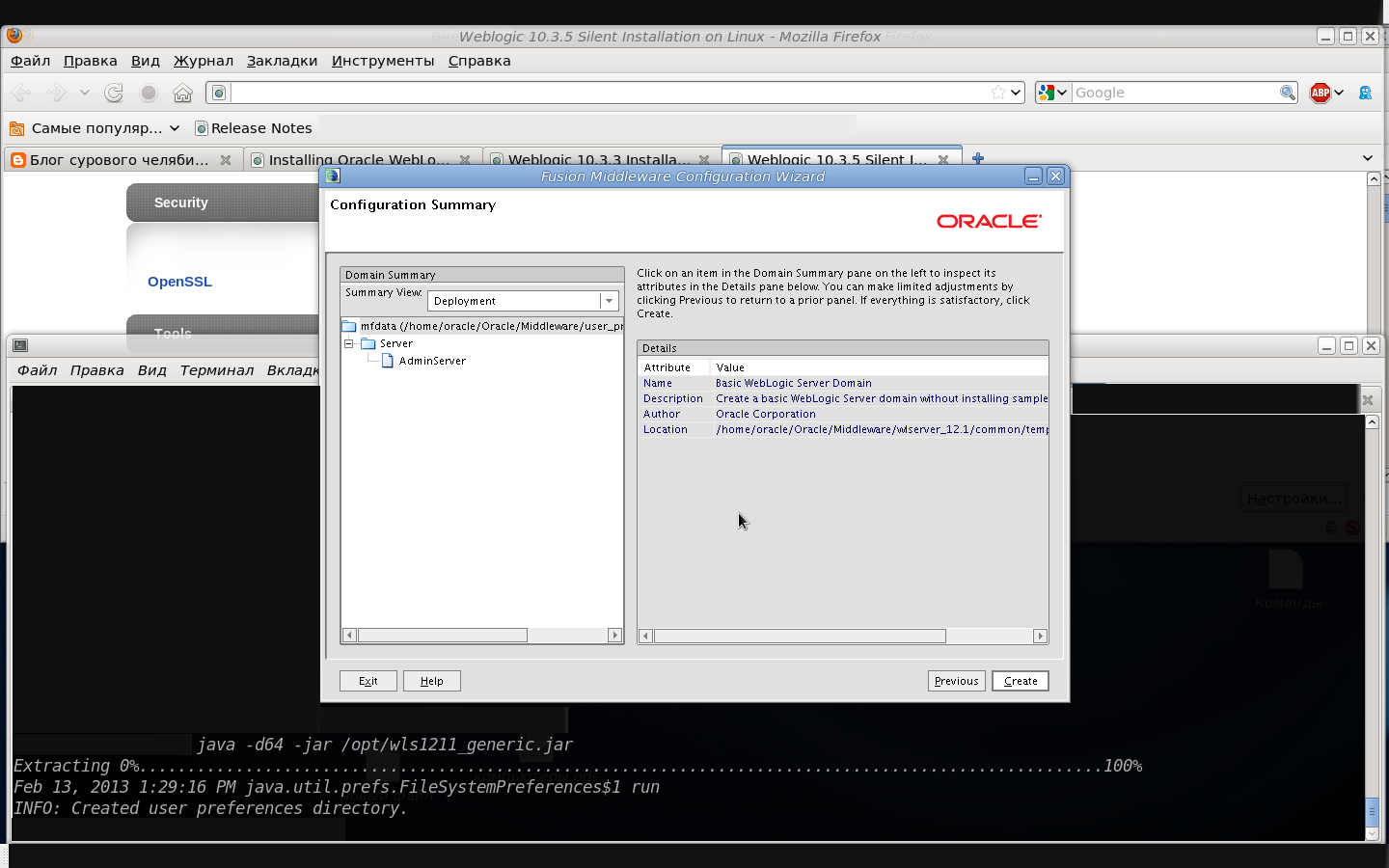
Task: Open terminal window Файл menu
Action: (38, 370)
